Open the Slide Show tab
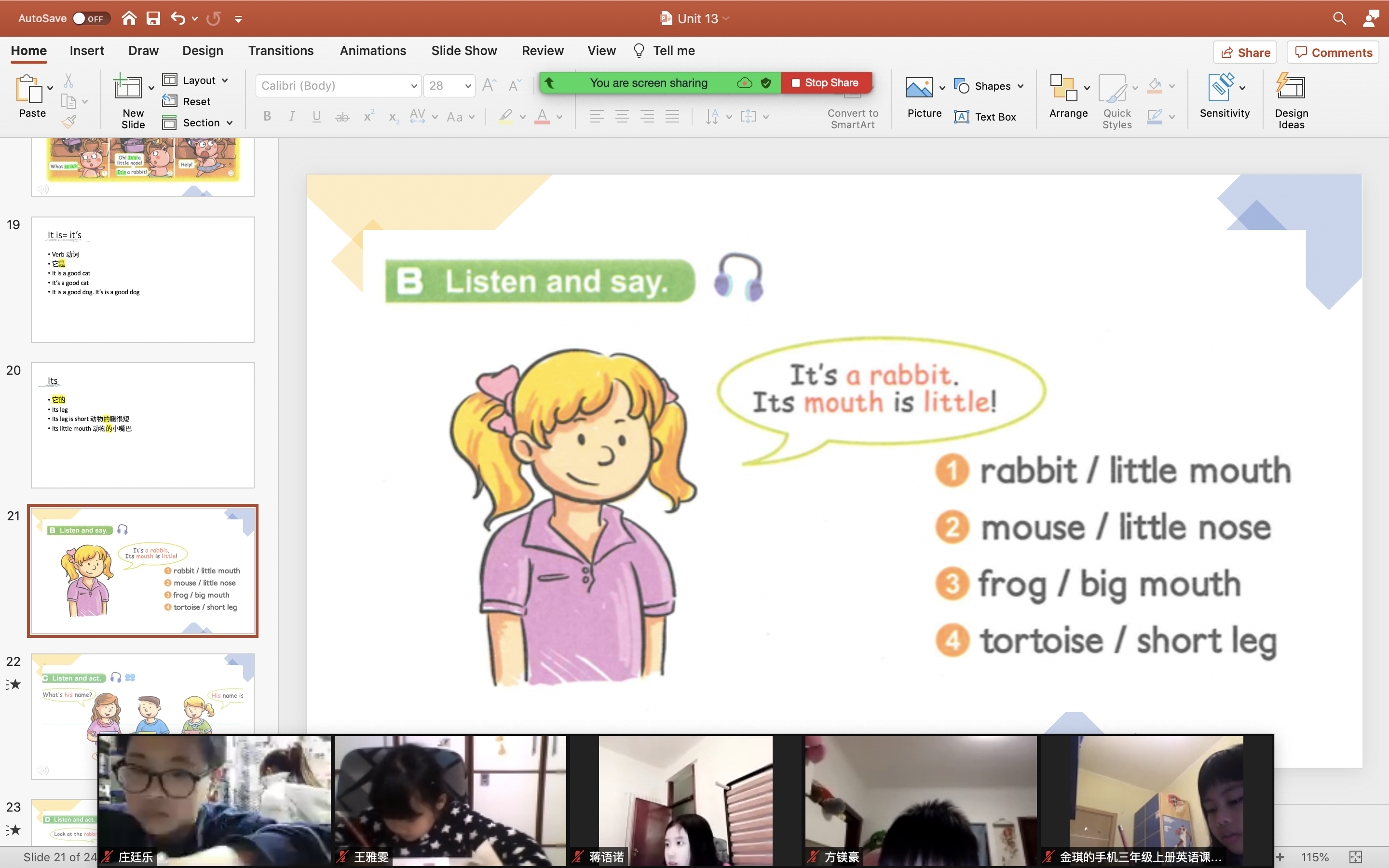 pos(464,51)
